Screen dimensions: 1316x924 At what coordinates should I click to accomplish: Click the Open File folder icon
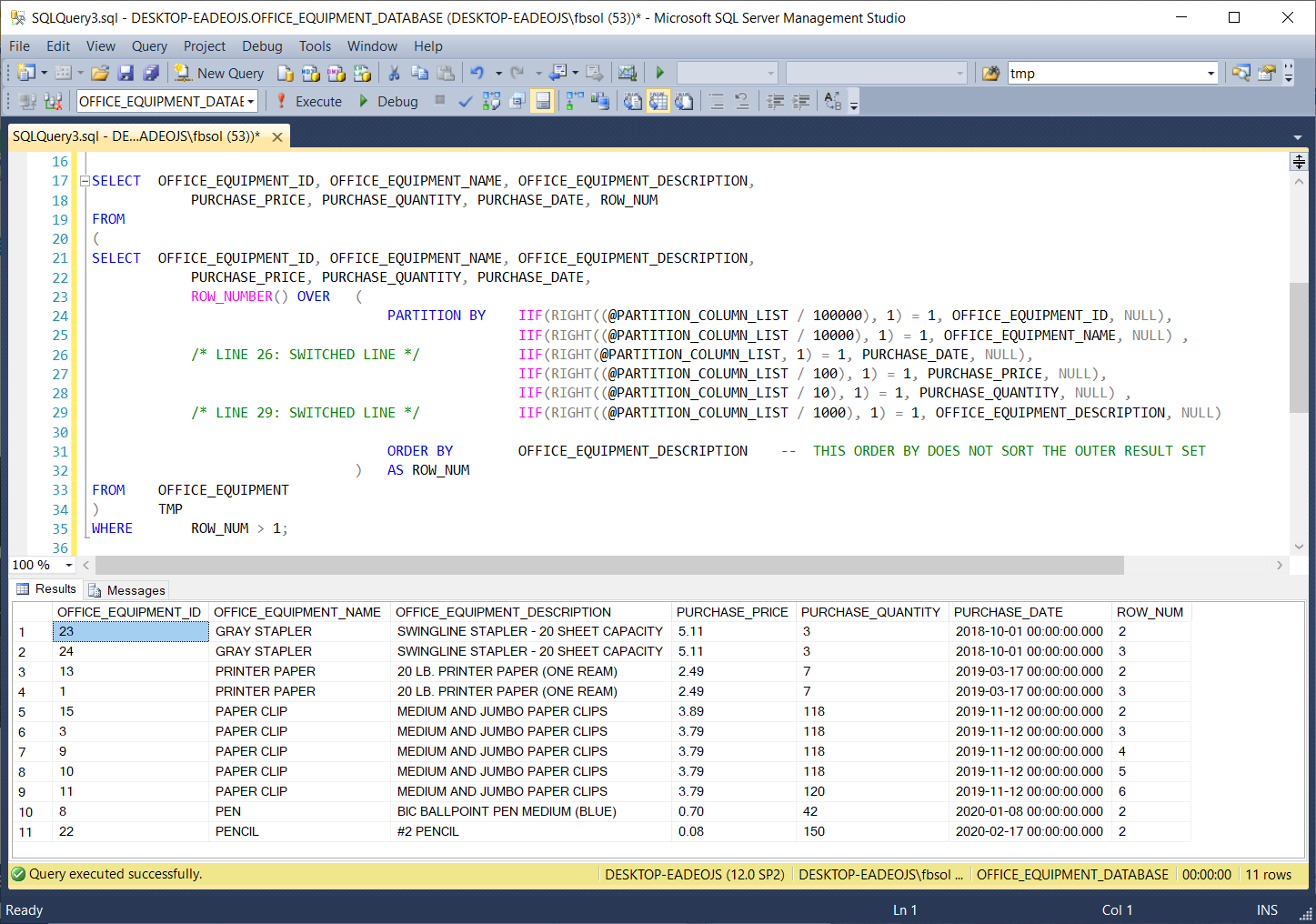(100, 74)
